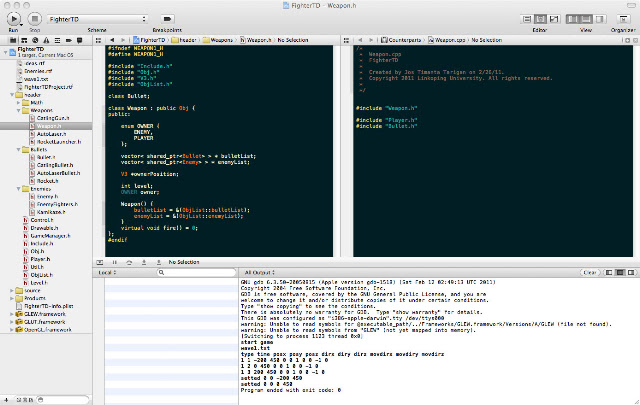640x405 pixels.
Task: Open the Local variables scope dropdown
Action: [x=108, y=272]
